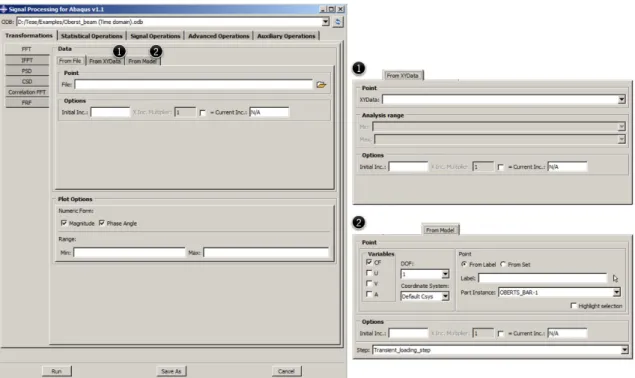Expand the DOF dropdown

[x=445, y=274]
